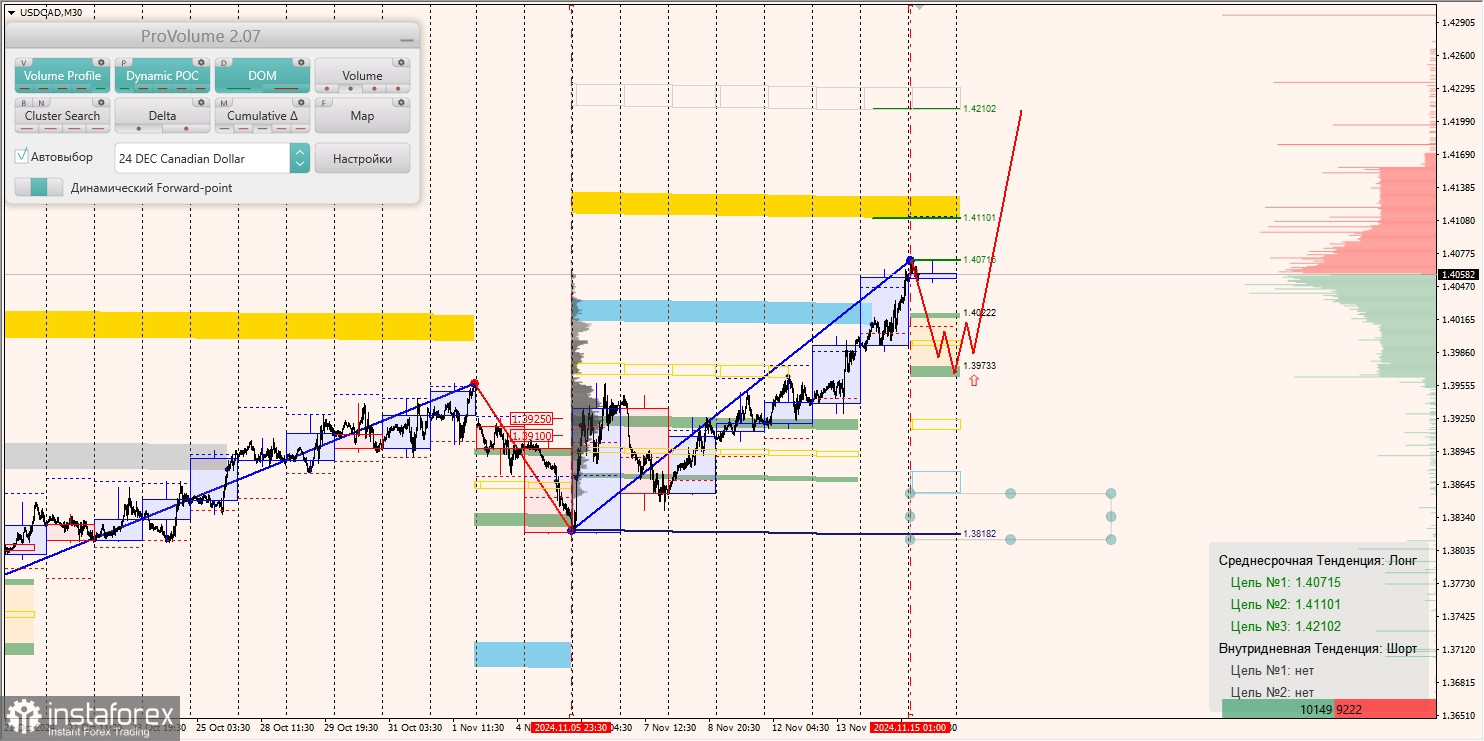Select the 2024.11.05 23:30 time marker
The image size is (1484, 741).
[570, 728]
